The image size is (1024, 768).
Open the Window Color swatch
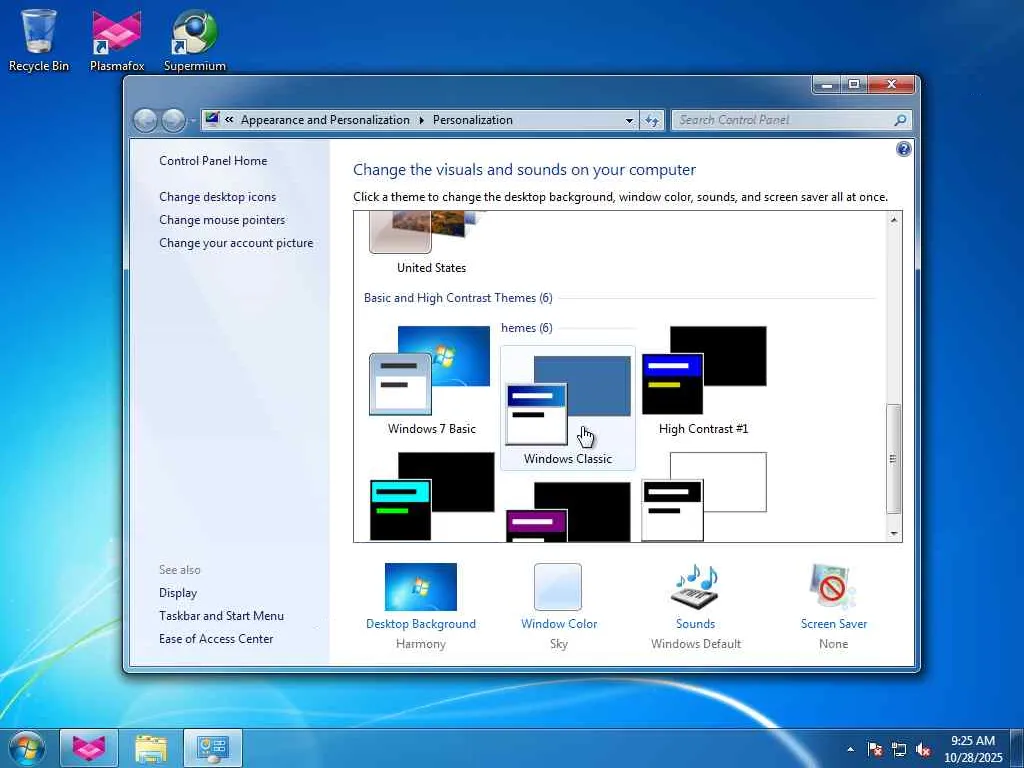pyautogui.click(x=558, y=586)
